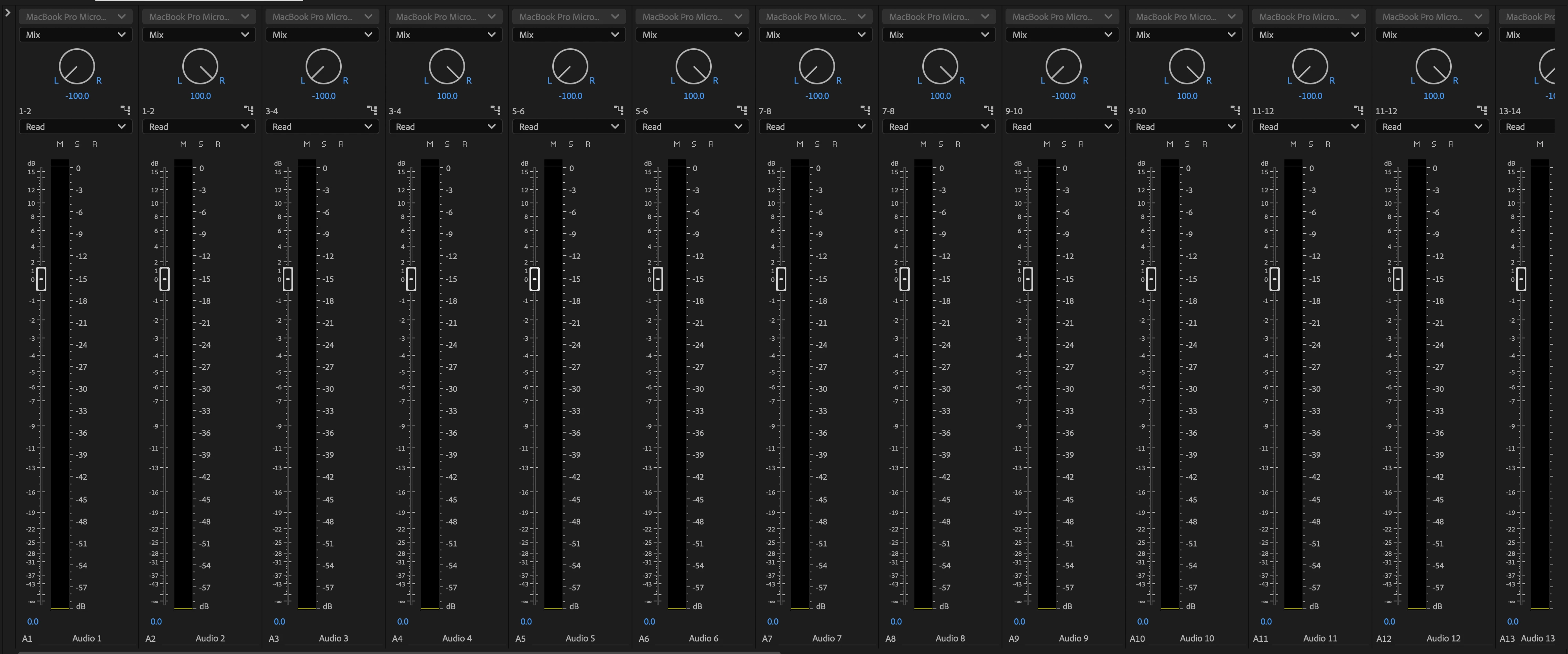Click Audio 9 left/right balance knob
This screenshot has height=654, width=1568.
(x=1063, y=67)
